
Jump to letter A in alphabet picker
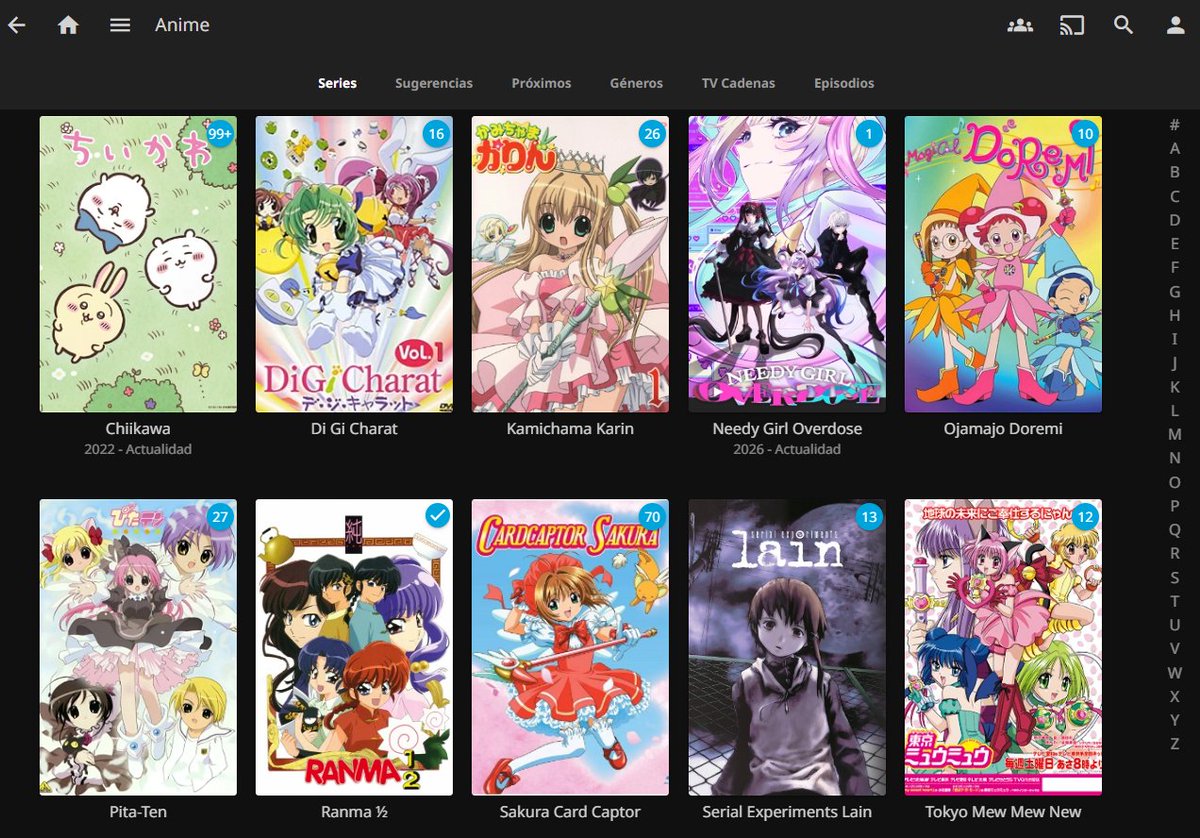coord(1175,148)
